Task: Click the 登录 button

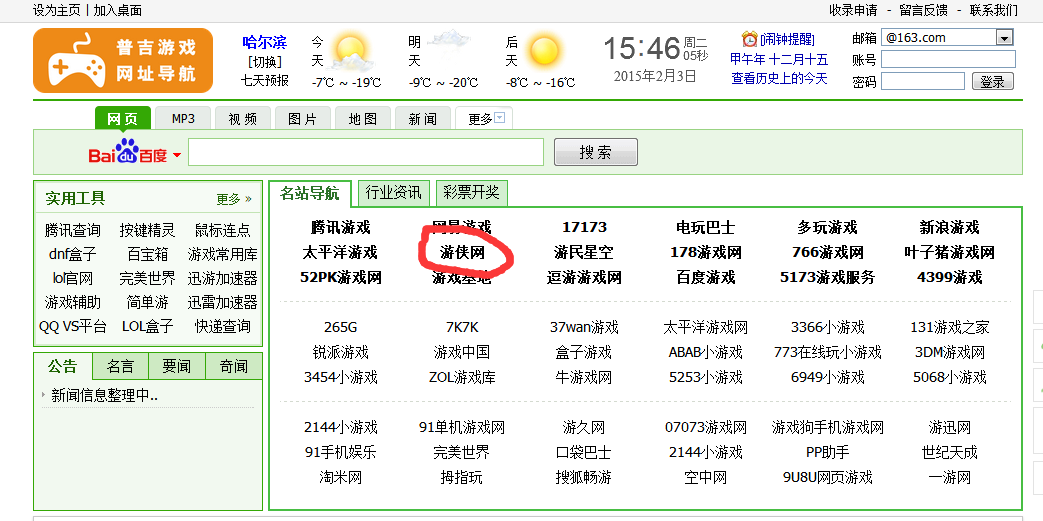Action: (993, 81)
